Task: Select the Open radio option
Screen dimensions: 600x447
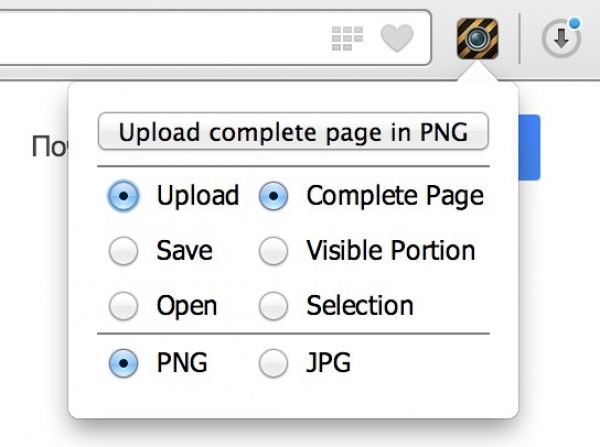Action: point(123,305)
